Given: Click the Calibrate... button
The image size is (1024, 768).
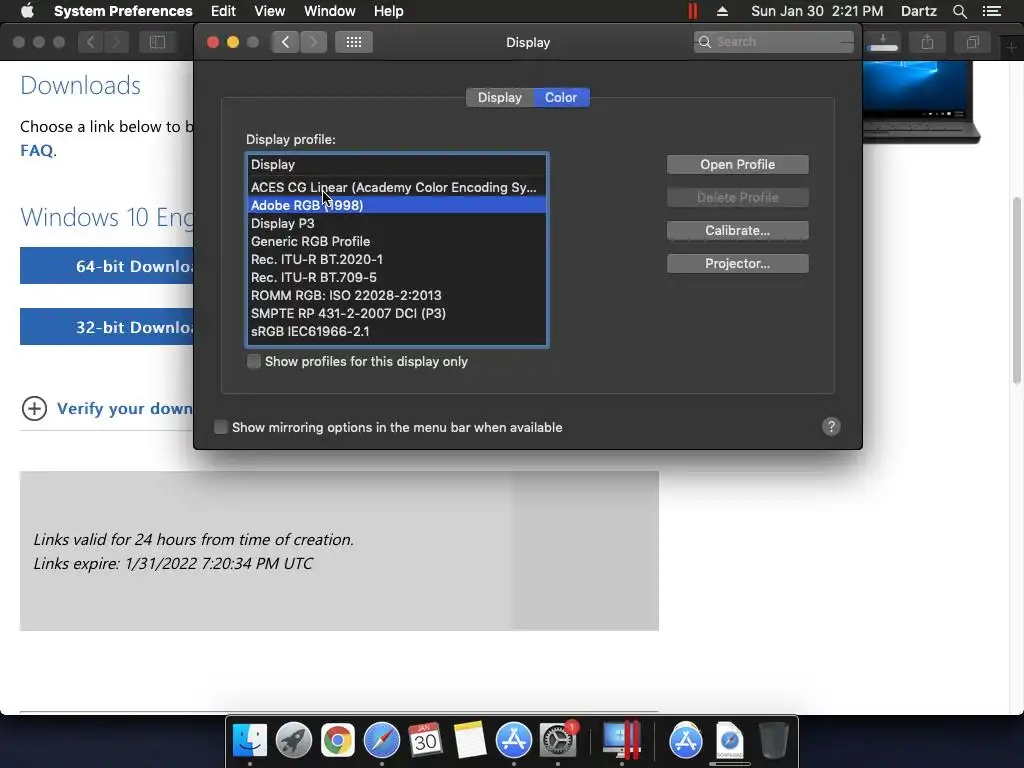Looking at the screenshot, I should pos(737,231).
